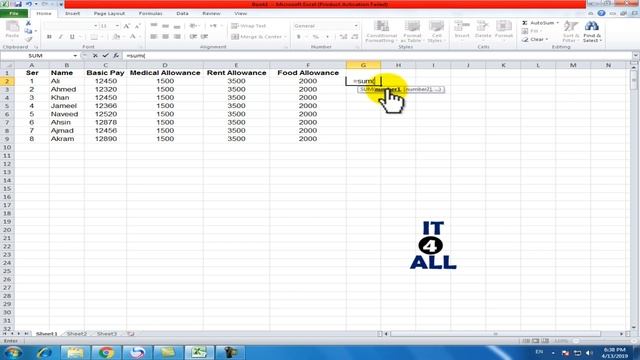This screenshot has height=360, width=640.
Task: Open the AutoSum dropdown arrow
Action: [558, 23]
